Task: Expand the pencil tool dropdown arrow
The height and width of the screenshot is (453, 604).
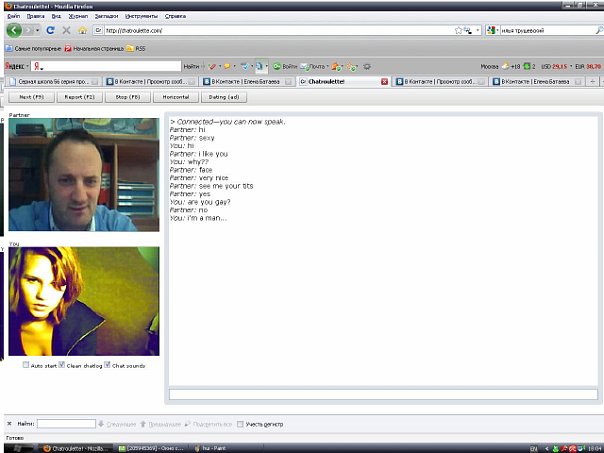Action: point(220,67)
